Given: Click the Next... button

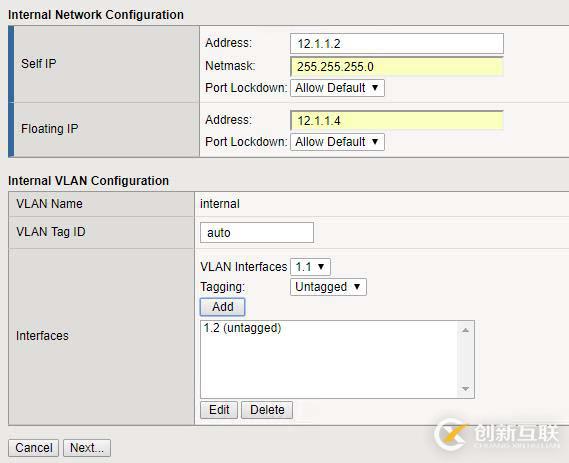Looking at the screenshot, I should tap(87, 448).
